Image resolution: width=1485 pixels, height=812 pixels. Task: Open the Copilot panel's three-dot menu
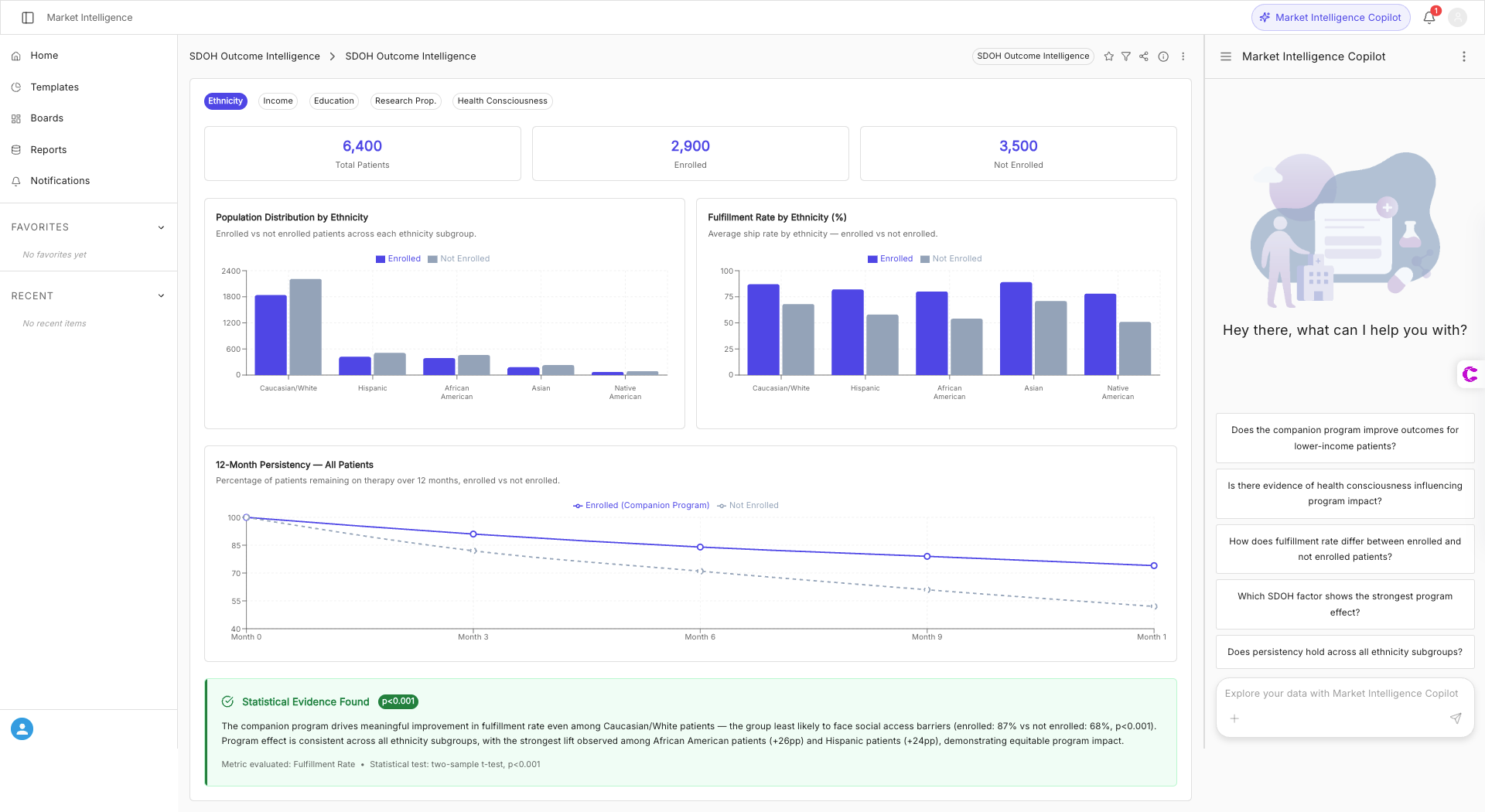[x=1463, y=56]
